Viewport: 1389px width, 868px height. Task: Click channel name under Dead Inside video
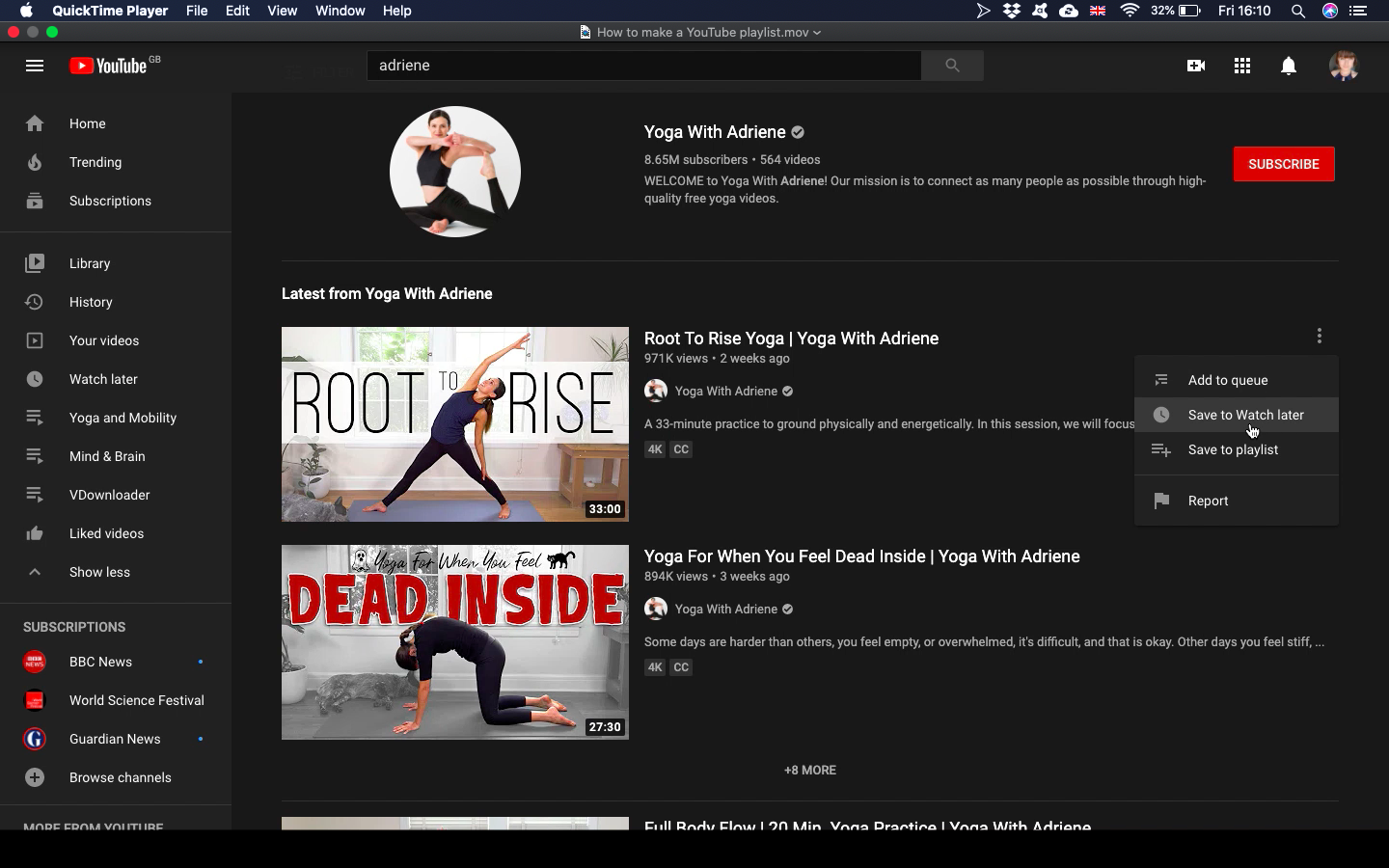[x=726, y=609]
